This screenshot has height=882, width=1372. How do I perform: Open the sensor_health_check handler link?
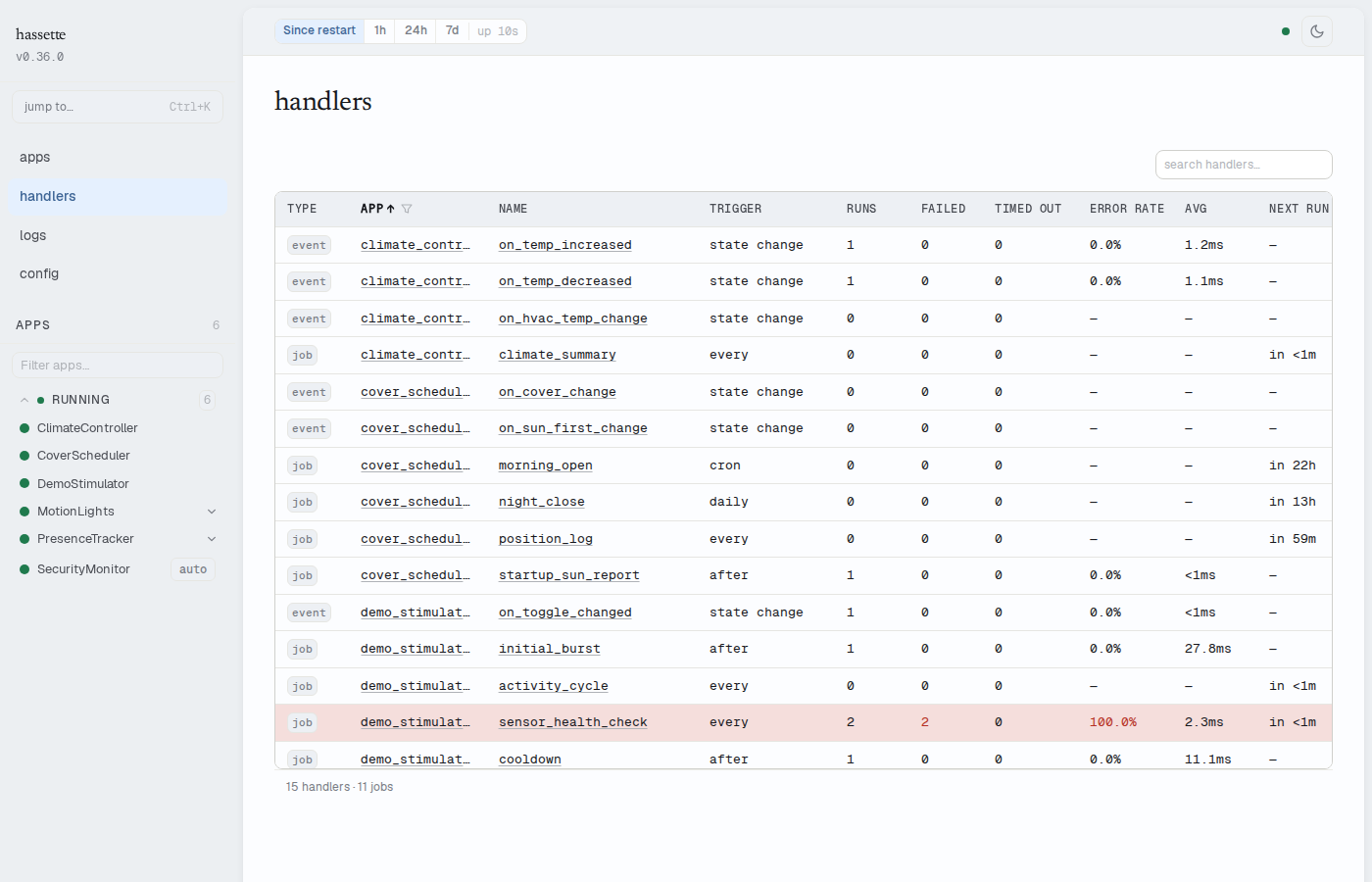(572, 723)
